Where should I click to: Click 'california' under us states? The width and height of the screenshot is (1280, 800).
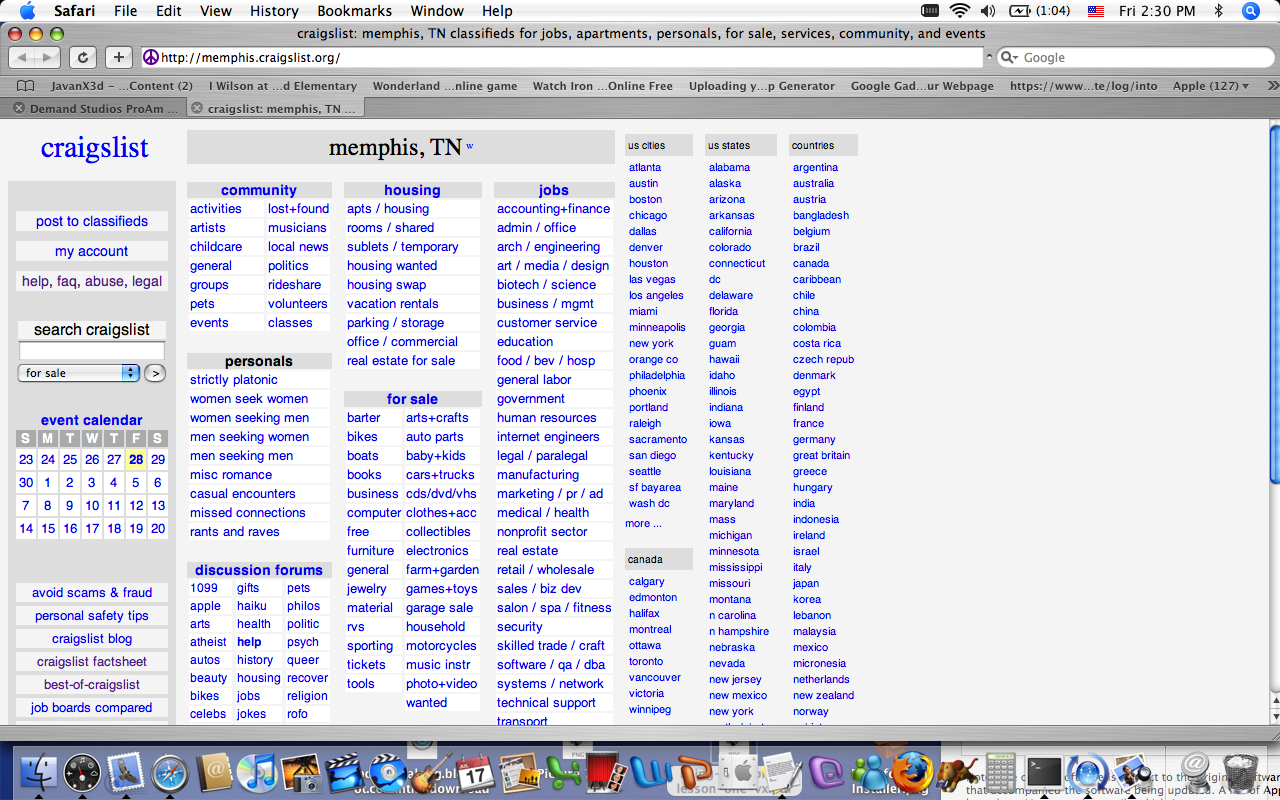[x=730, y=231]
